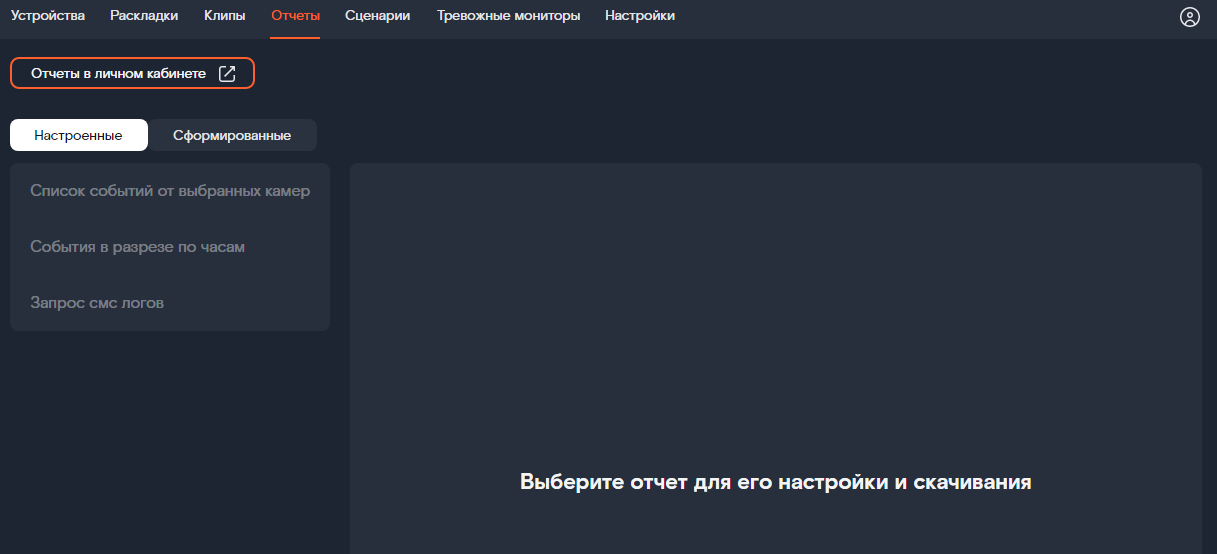Open the Настройки tab

coord(639,16)
